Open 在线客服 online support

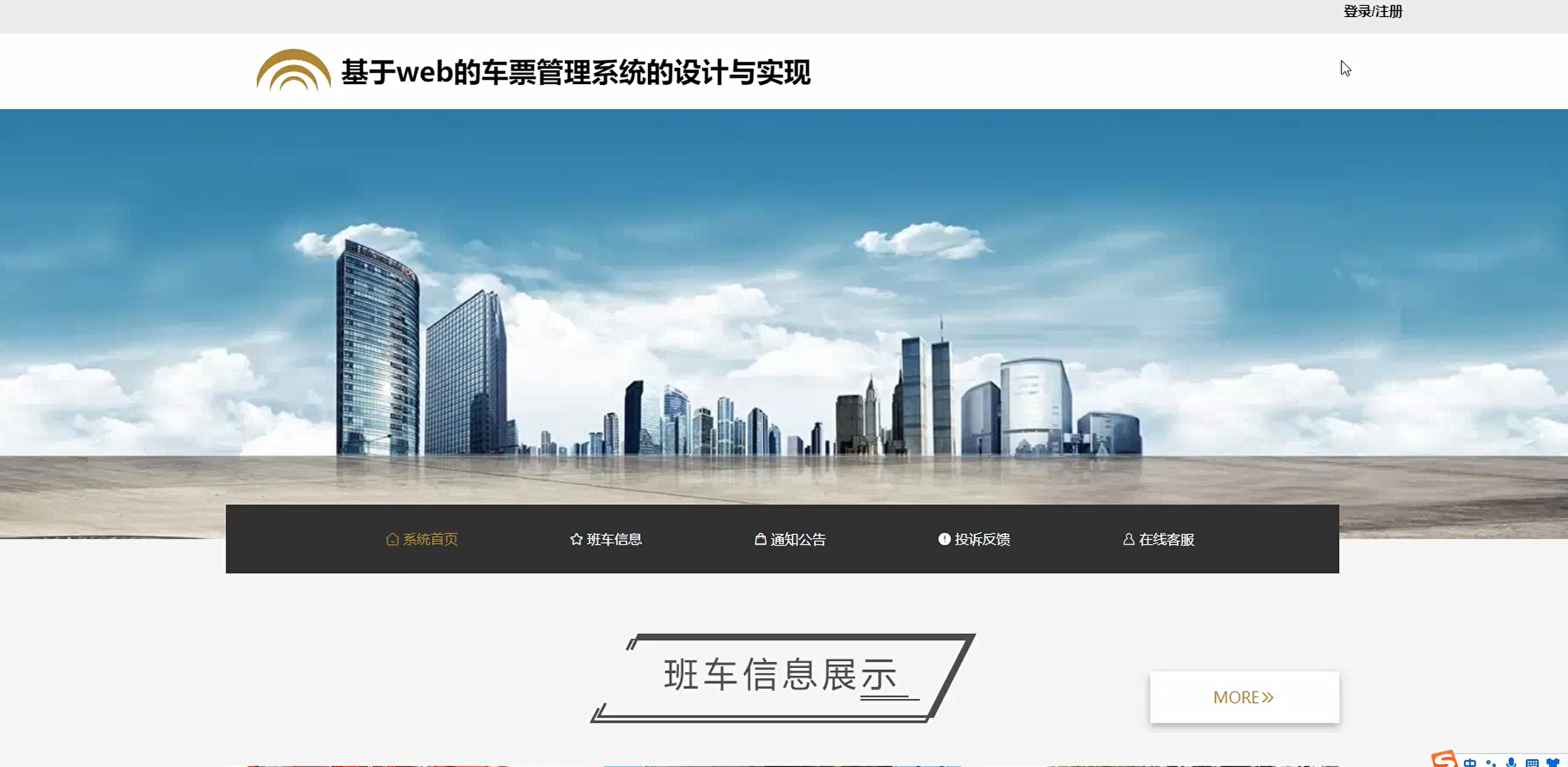click(x=1158, y=539)
